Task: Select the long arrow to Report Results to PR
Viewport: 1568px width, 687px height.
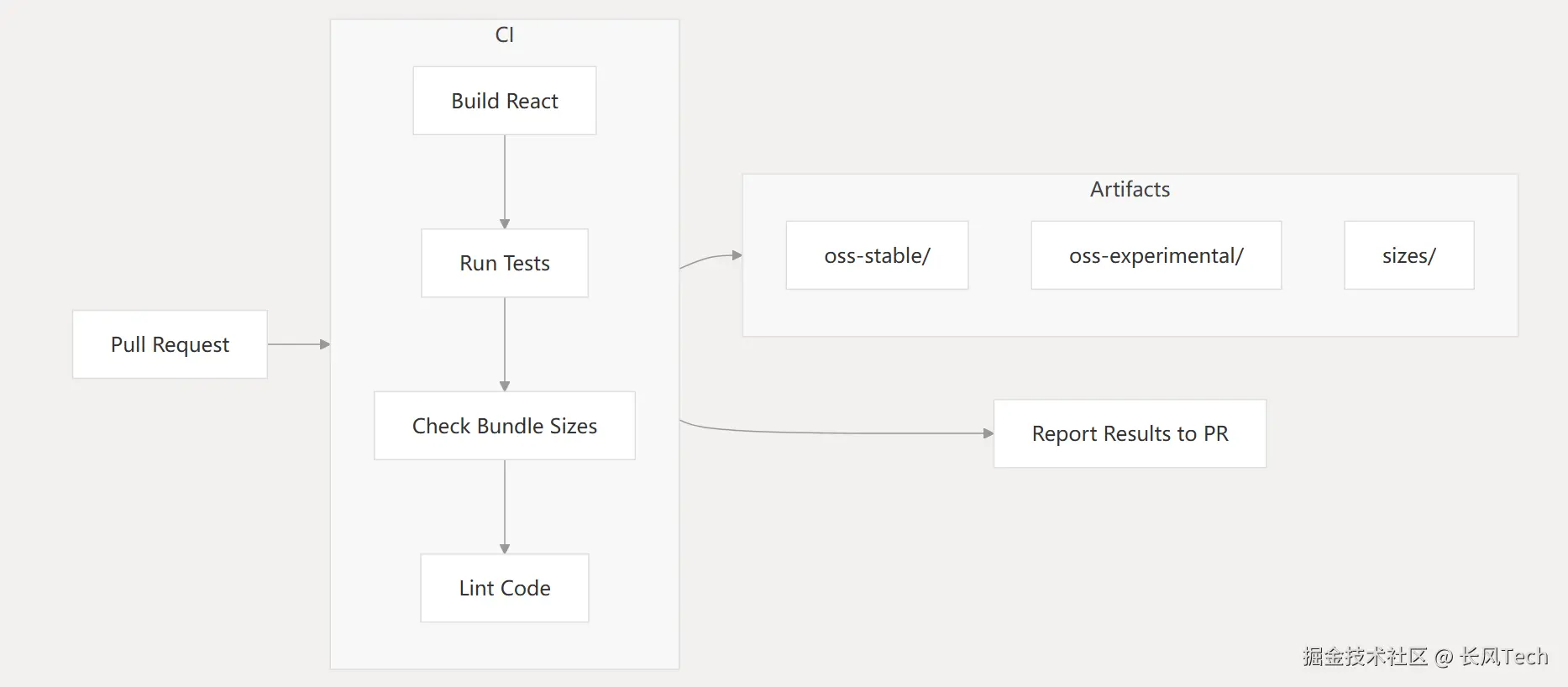Action: pos(840,433)
